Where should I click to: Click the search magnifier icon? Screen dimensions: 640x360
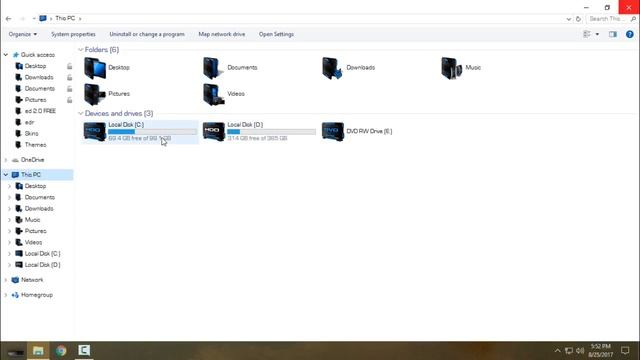[x=633, y=19]
